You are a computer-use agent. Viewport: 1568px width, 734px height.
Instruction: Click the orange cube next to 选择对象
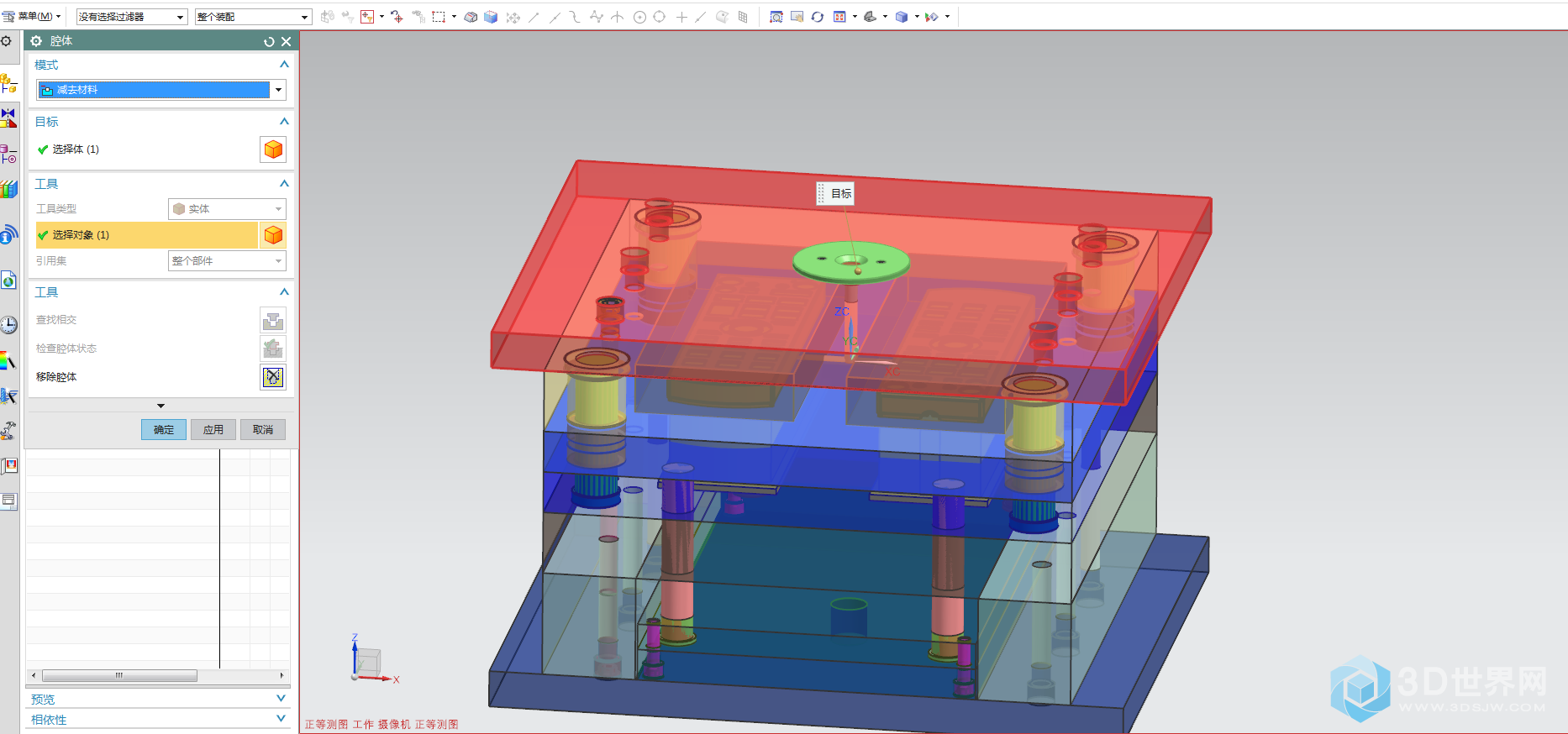pyautogui.click(x=273, y=235)
